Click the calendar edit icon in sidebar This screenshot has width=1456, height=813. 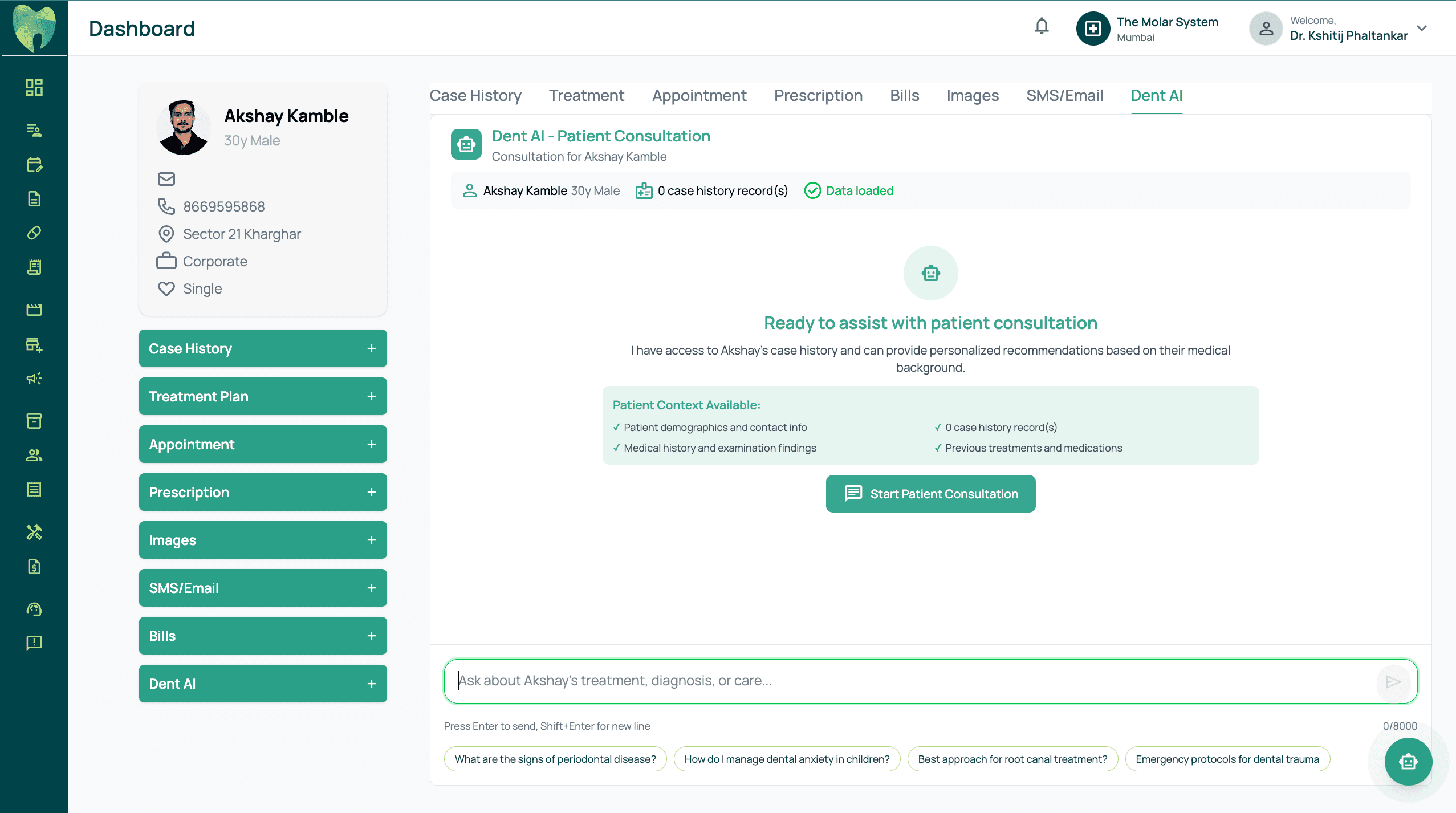(x=34, y=165)
